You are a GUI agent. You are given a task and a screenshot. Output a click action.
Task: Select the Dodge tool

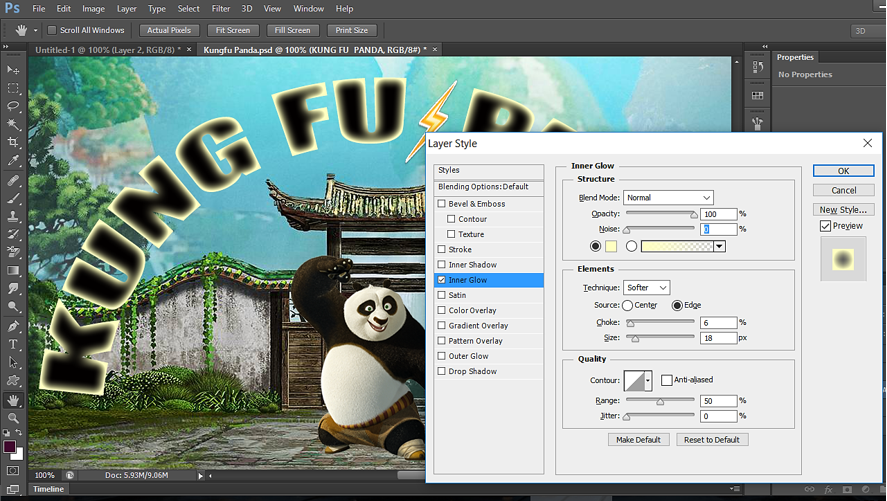click(13, 307)
